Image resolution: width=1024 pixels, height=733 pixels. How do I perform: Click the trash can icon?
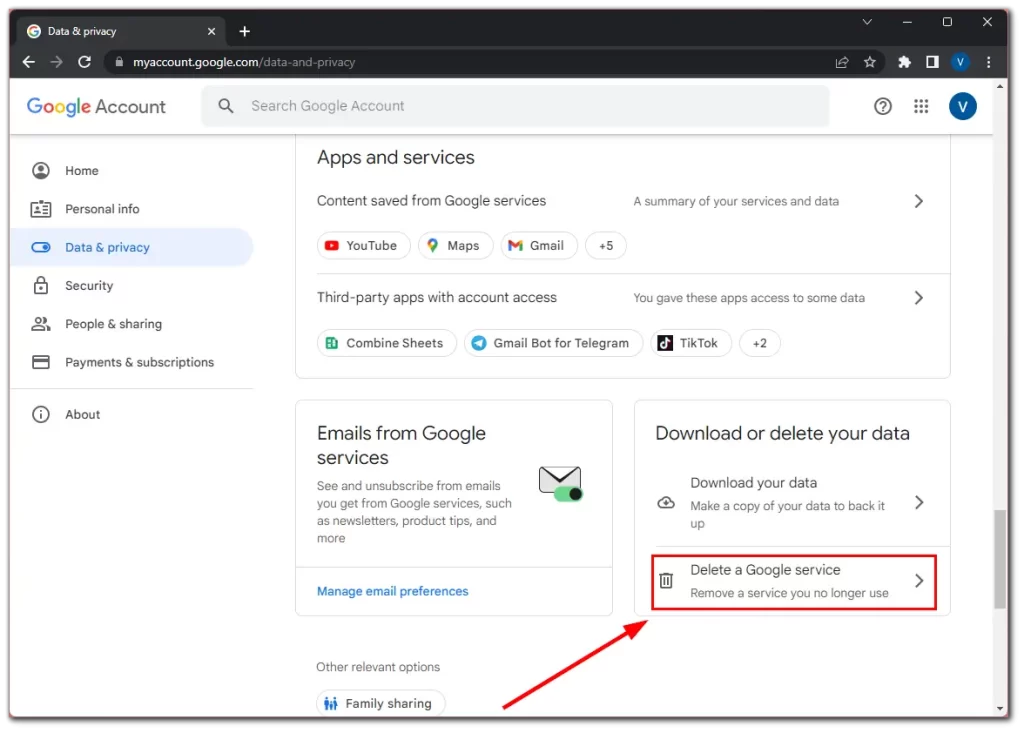coord(666,580)
